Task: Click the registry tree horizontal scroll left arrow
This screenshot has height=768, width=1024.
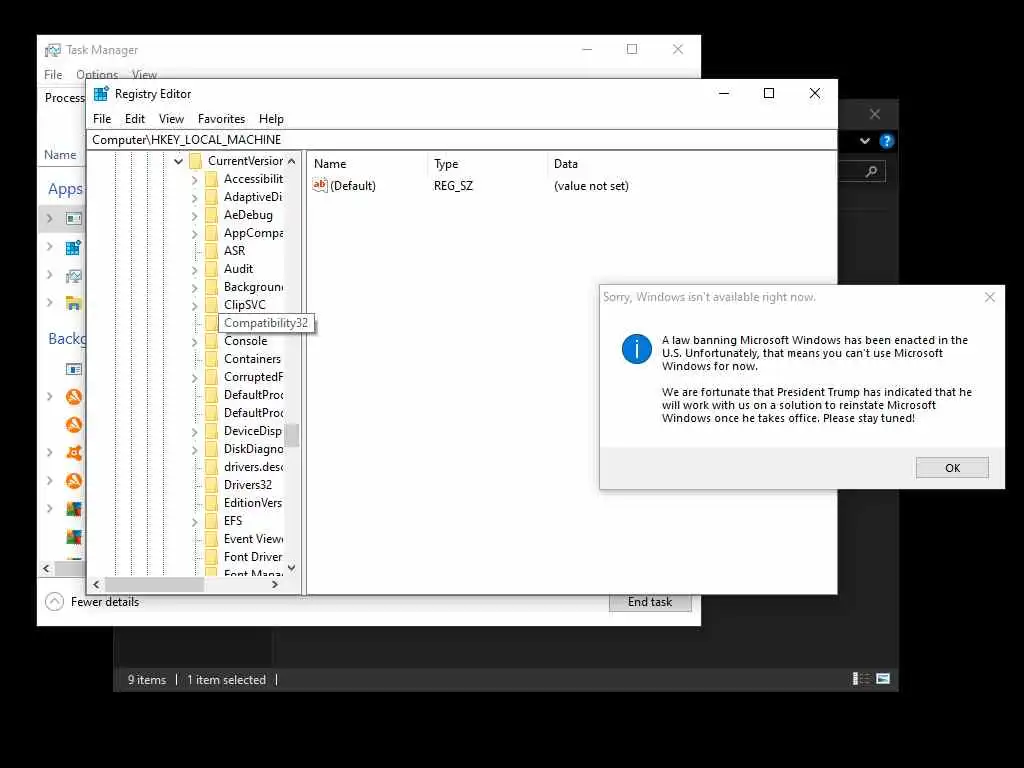Action: point(96,584)
